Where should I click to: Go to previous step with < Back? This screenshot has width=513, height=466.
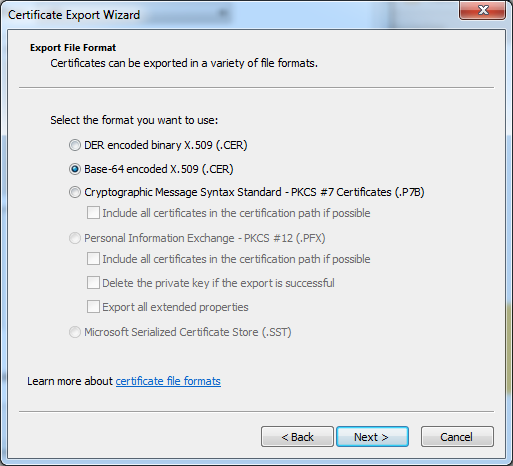(x=297, y=437)
